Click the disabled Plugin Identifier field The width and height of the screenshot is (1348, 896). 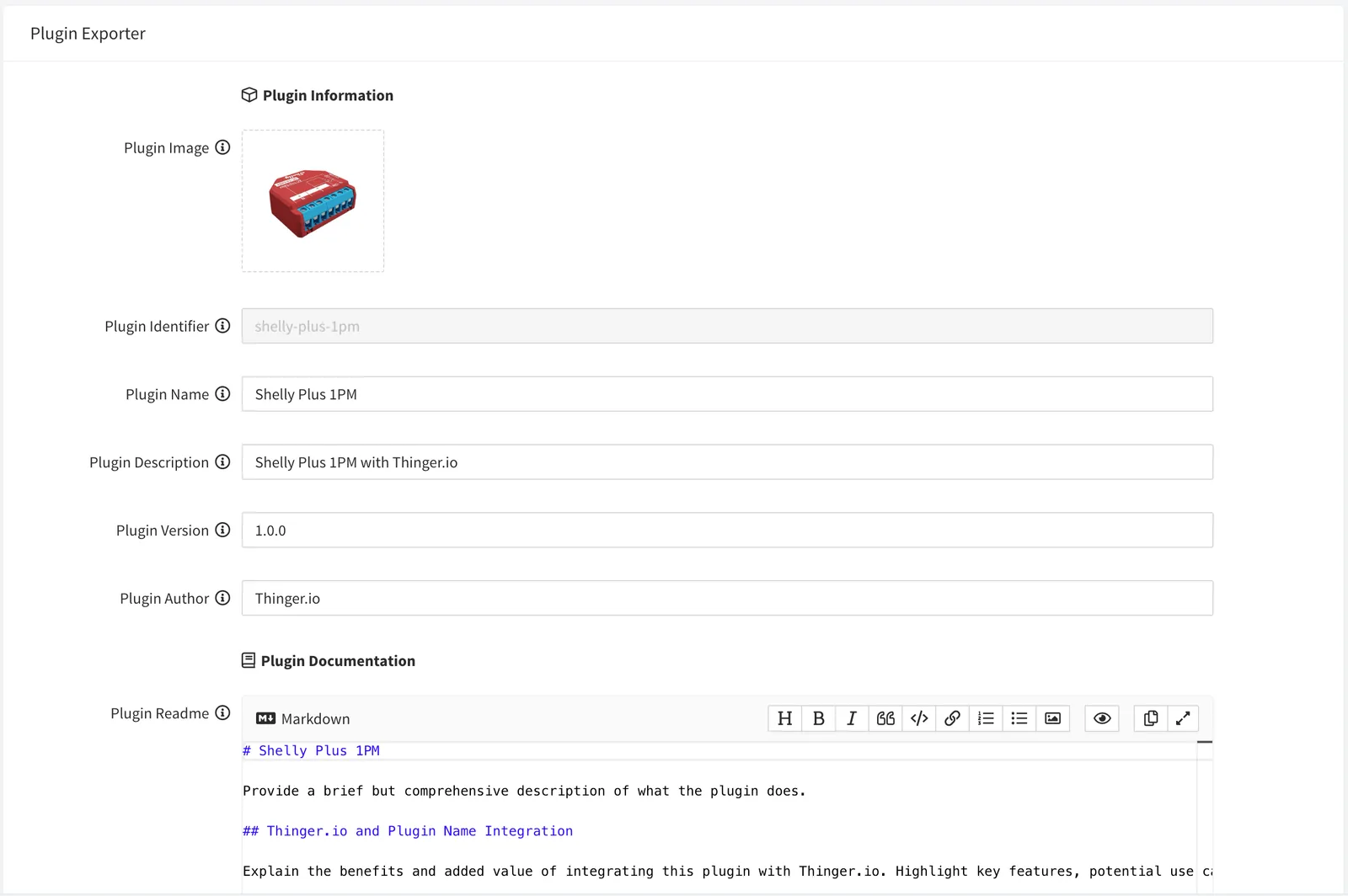click(x=727, y=326)
